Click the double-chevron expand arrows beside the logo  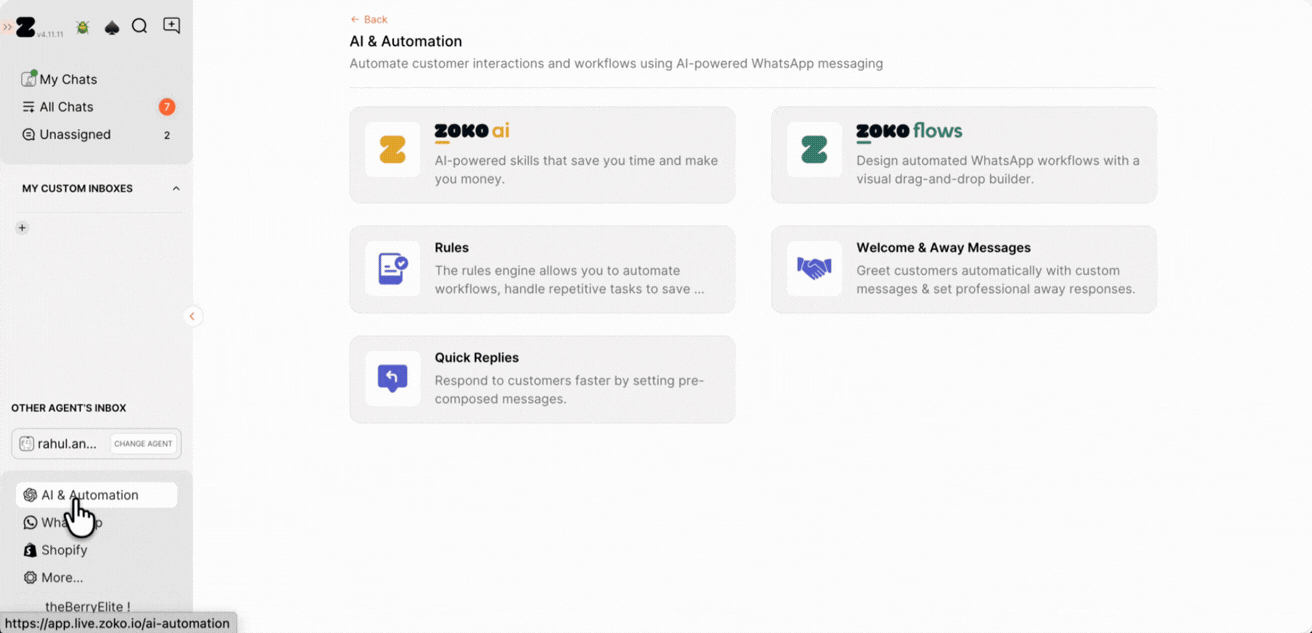(8, 27)
